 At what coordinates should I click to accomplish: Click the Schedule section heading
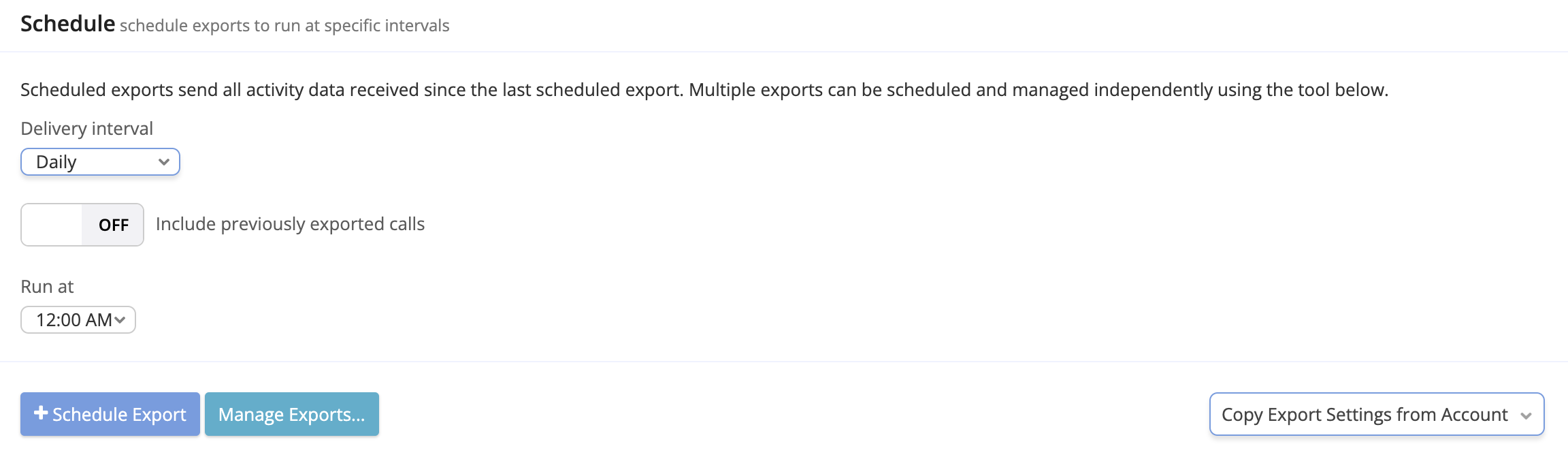click(67, 24)
